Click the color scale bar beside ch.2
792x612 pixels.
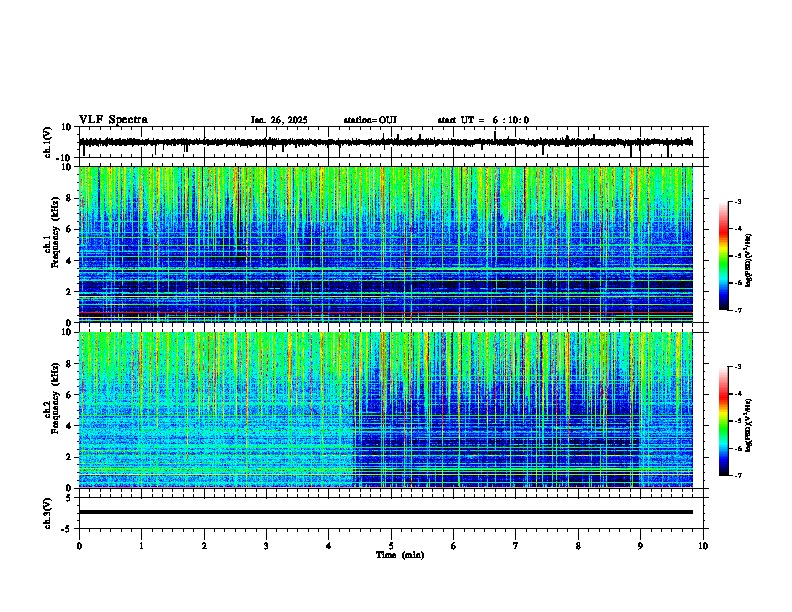pos(724,421)
